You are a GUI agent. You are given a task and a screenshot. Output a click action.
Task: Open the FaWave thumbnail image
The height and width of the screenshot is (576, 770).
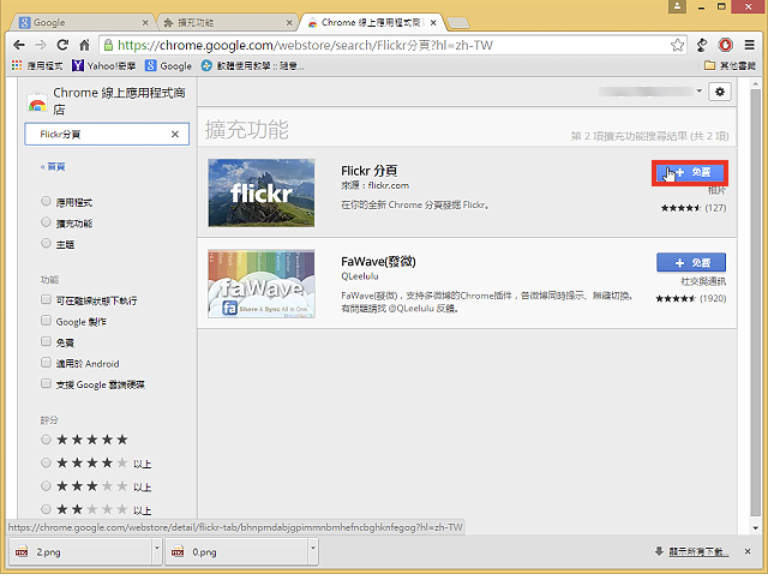tap(261, 284)
